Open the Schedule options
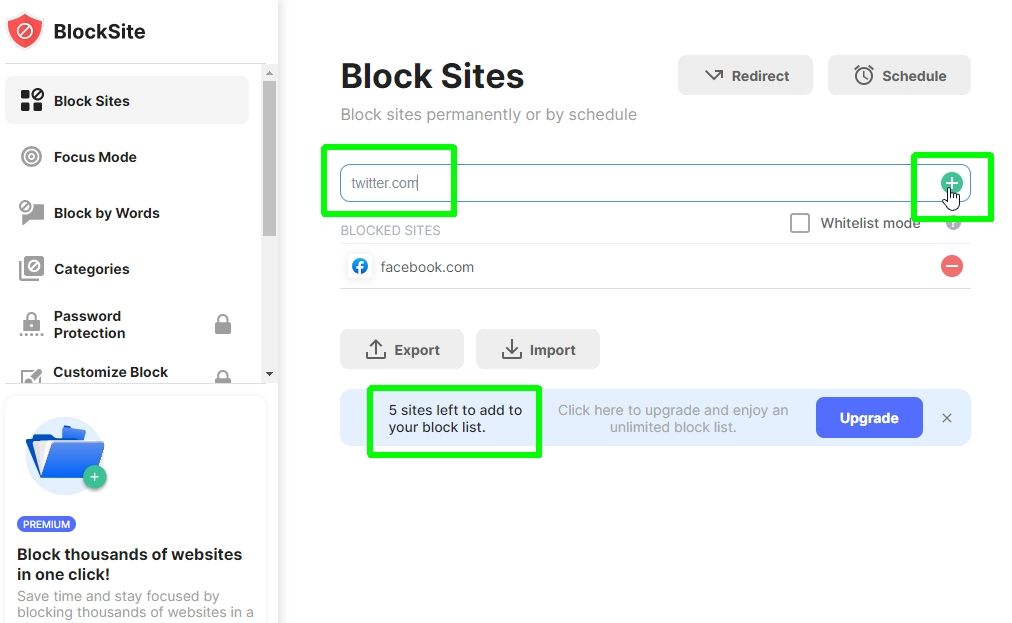Image resolution: width=1012 pixels, height=623 pixels. (898, 75)
